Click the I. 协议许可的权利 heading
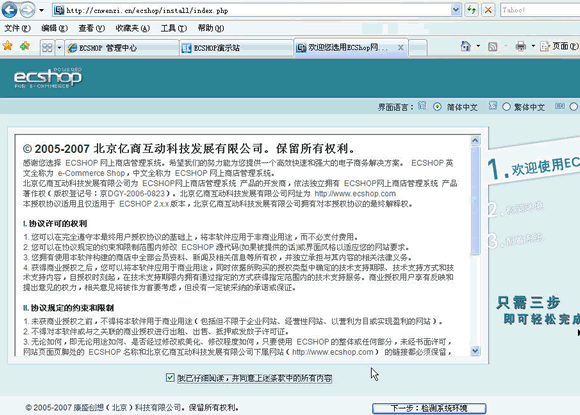This screenshot has width=580, height=415. coord(55,223)
